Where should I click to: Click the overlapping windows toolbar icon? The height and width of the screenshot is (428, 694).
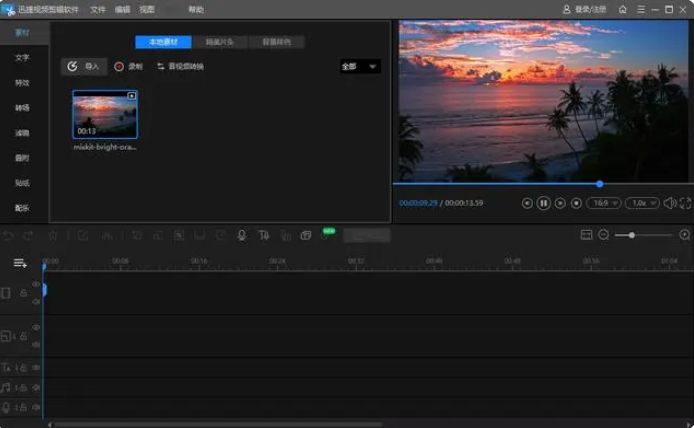[x=306, y=235]
